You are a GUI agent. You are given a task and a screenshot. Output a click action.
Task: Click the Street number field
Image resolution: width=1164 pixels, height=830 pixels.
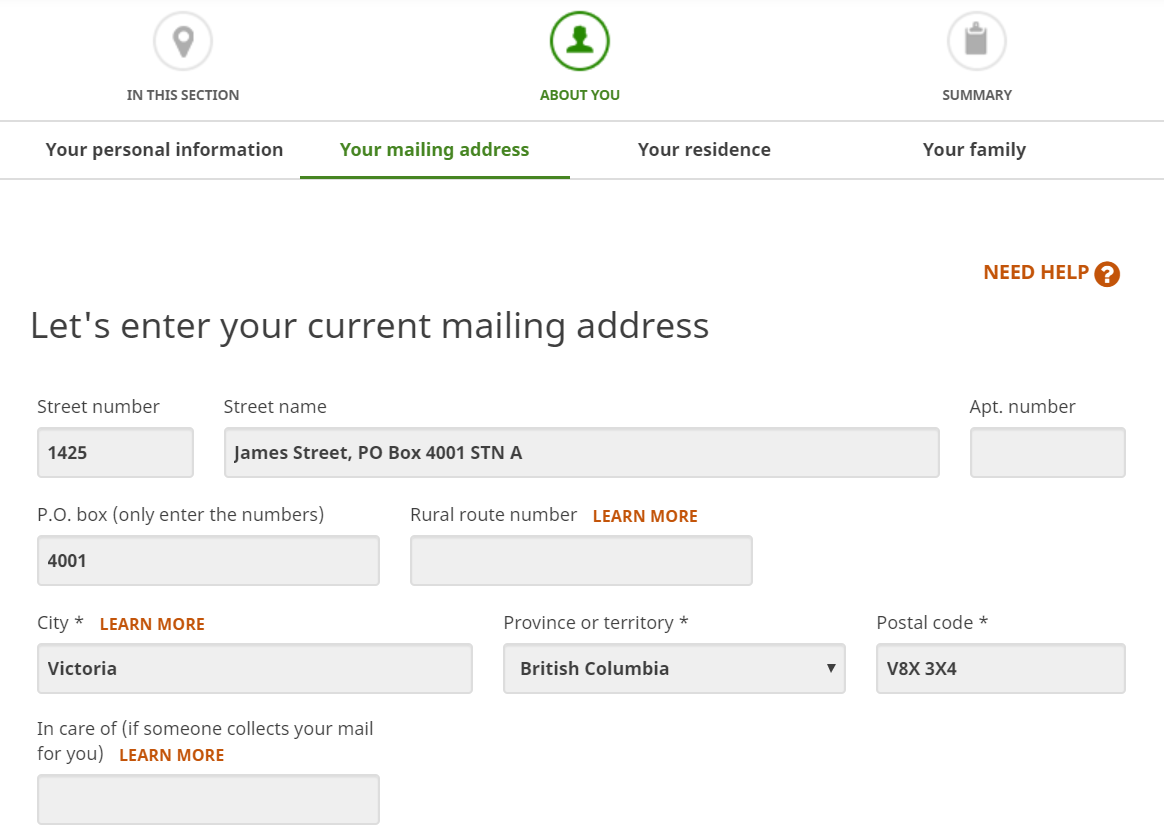click(115, 453)
